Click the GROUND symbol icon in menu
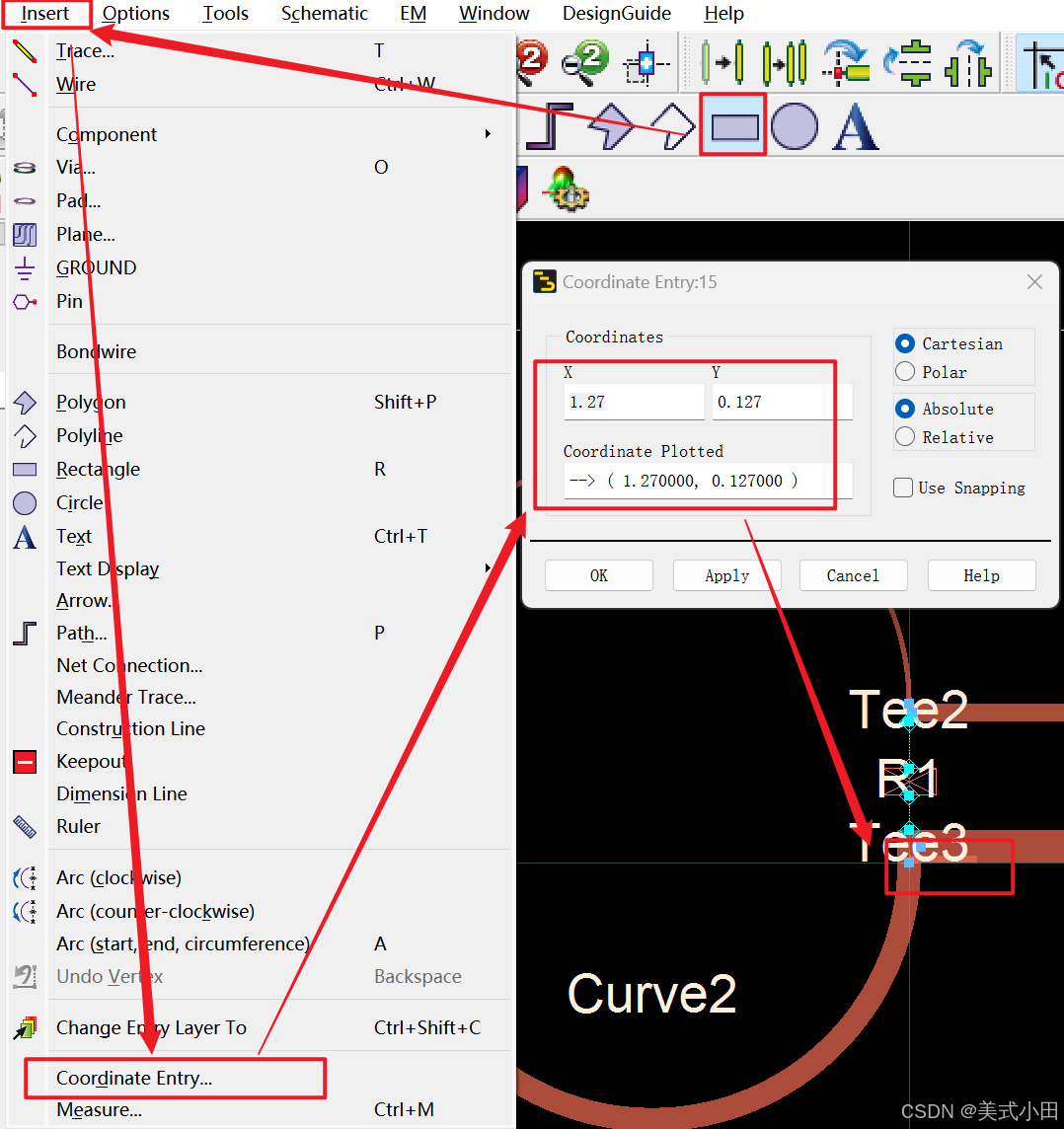 [25, 268]
